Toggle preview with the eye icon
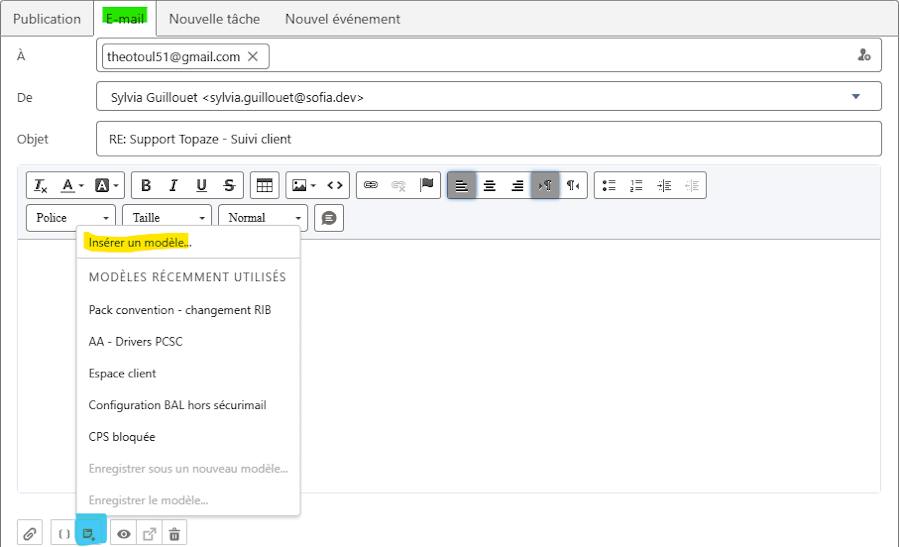Screen dimensions: 900x547 (123, 534)
